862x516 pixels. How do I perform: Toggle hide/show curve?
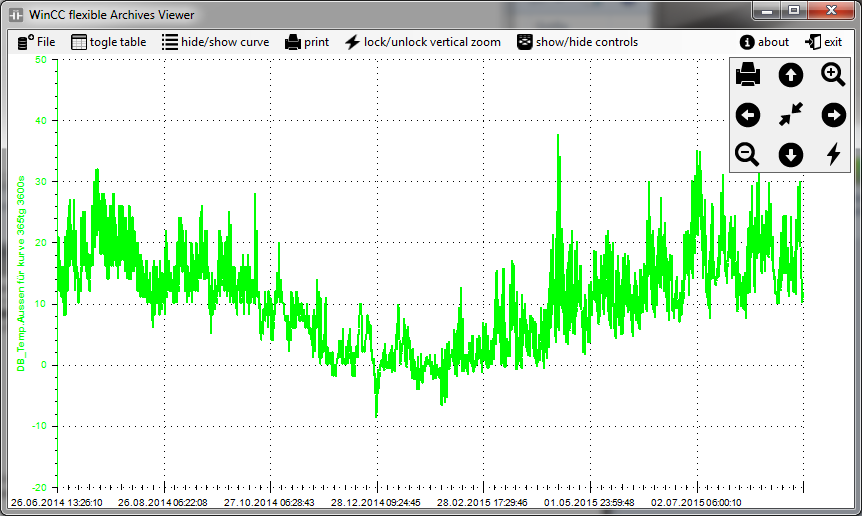(x=215, y=42)
